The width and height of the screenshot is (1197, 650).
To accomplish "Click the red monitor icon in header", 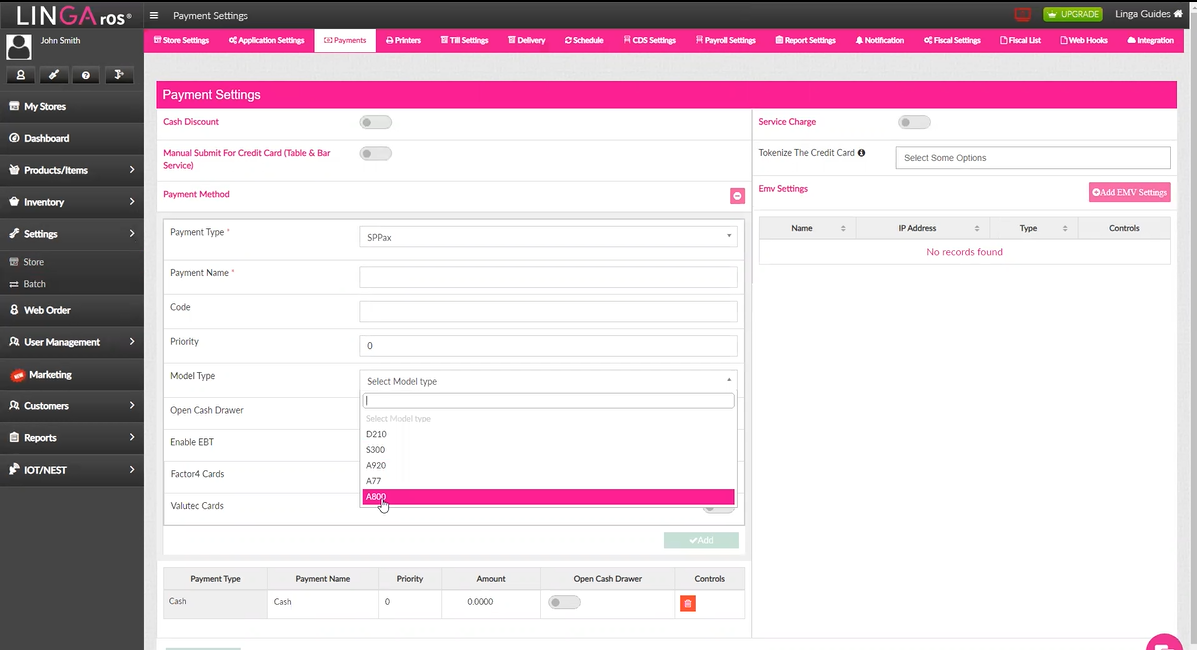I will tap(1022, 15).
